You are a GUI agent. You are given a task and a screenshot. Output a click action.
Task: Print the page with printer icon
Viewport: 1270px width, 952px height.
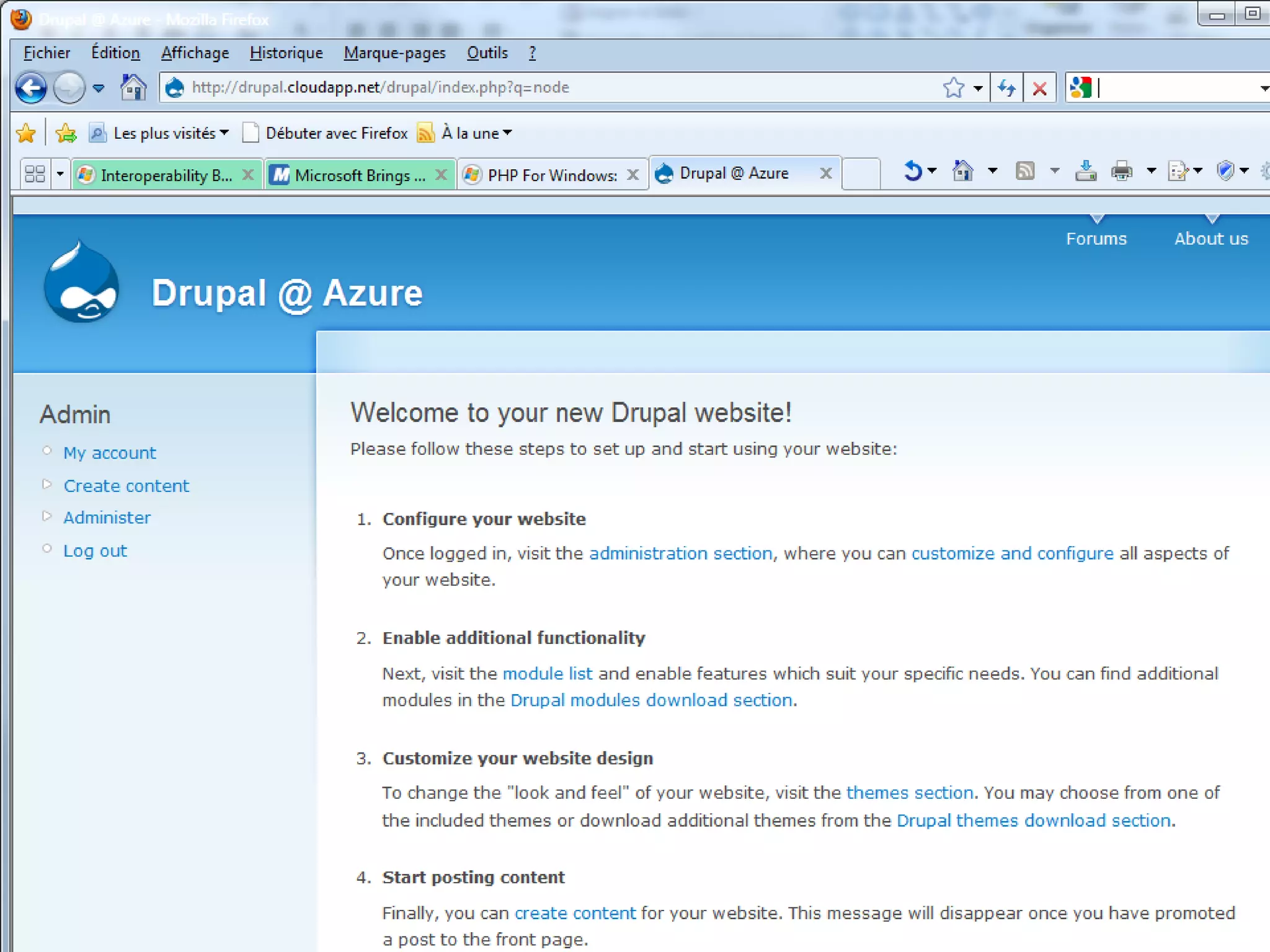pos(1121,170)
